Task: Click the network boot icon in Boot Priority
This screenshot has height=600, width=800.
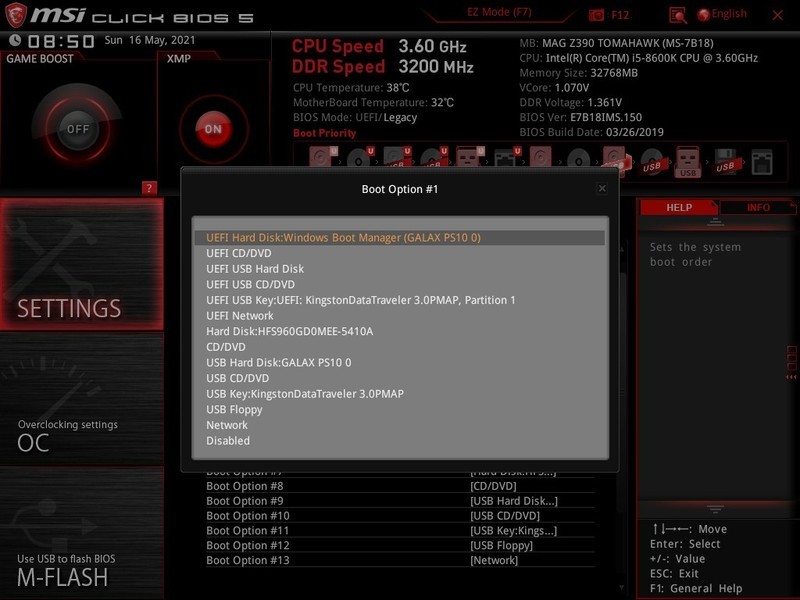Action: click(762, 158)
